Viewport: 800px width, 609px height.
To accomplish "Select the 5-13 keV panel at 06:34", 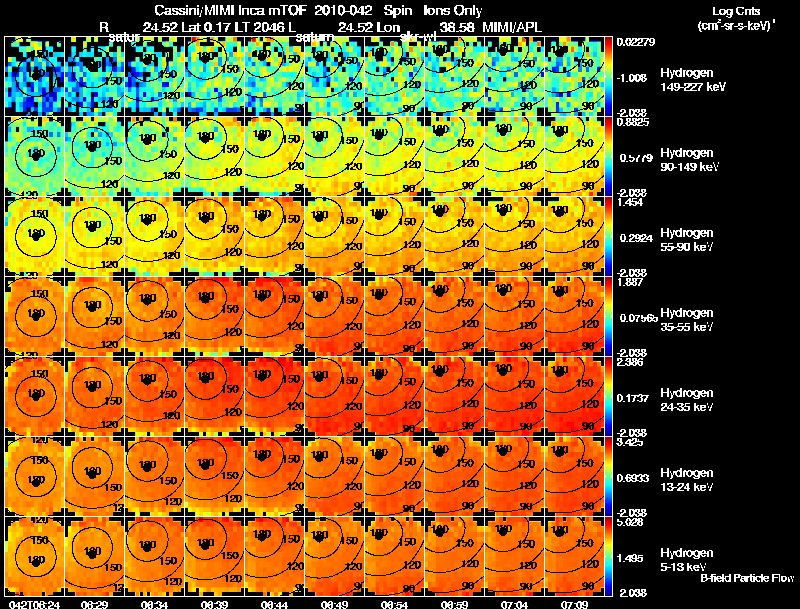I will pos(155,557).
